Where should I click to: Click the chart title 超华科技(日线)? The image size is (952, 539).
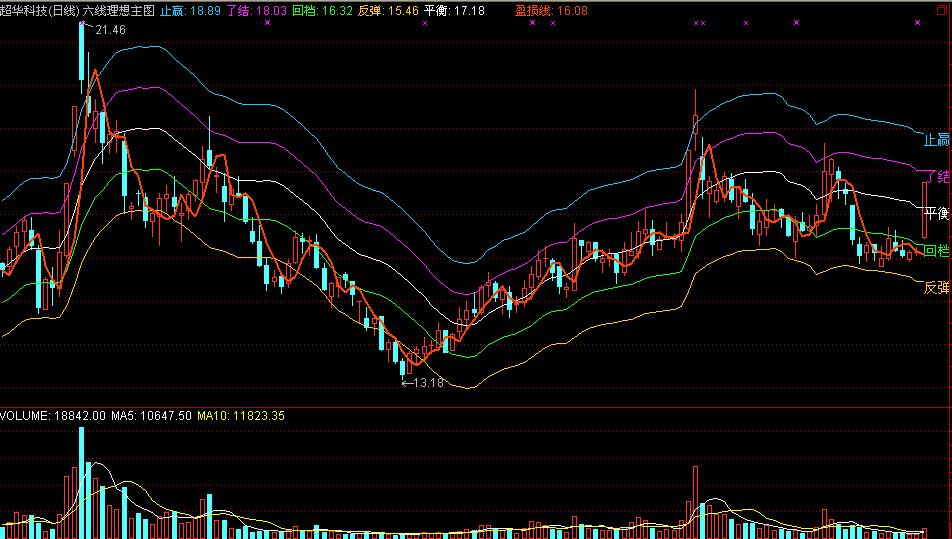click(40, 10)
